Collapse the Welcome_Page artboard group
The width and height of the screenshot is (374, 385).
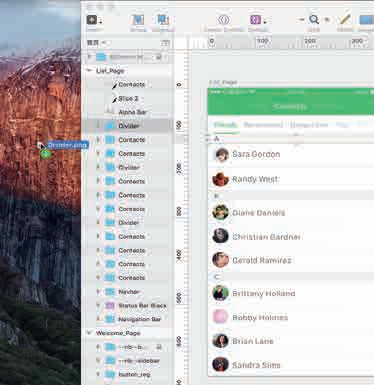coord(89,333)
